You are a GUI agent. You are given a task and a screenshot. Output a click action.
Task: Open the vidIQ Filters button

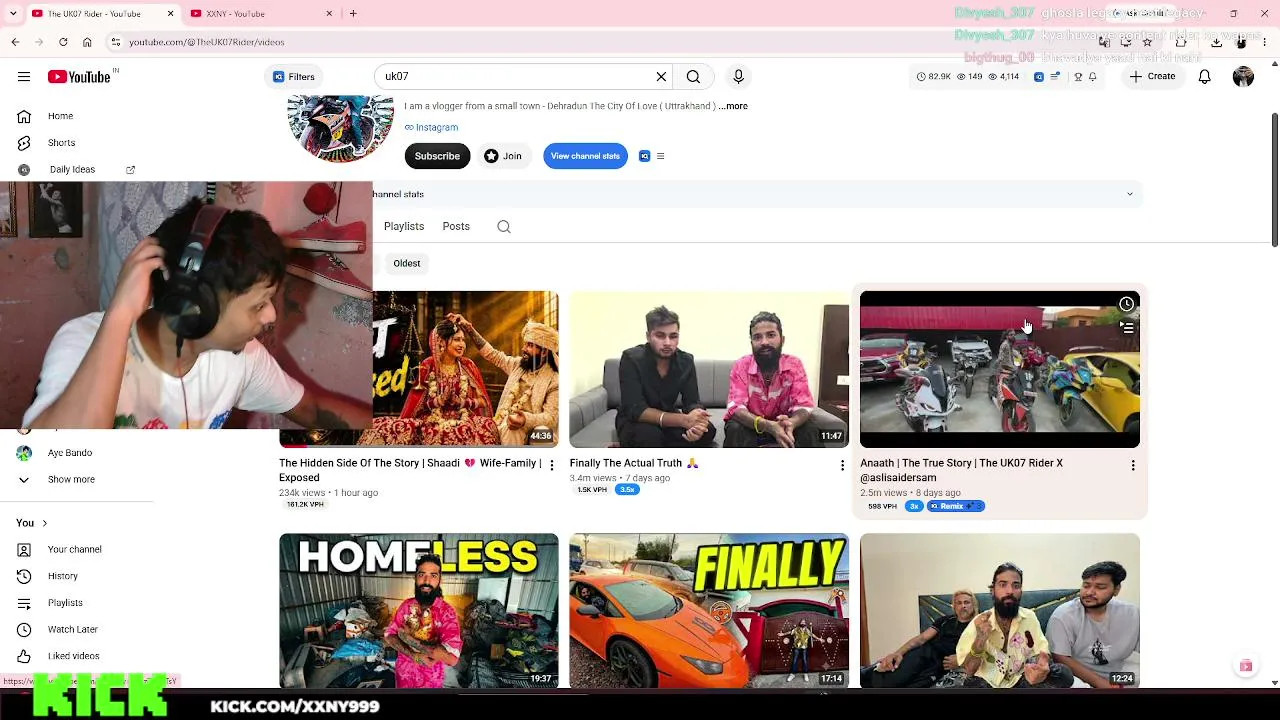click(x=294, y=77)
